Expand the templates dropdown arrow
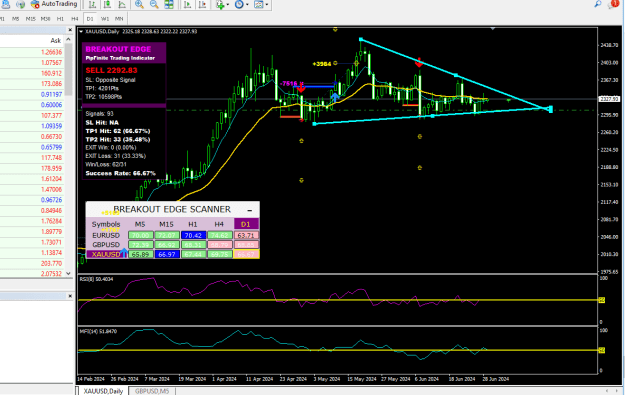This screenshot has width=625, height=395. pyautogui.click(x=267, y=5)
